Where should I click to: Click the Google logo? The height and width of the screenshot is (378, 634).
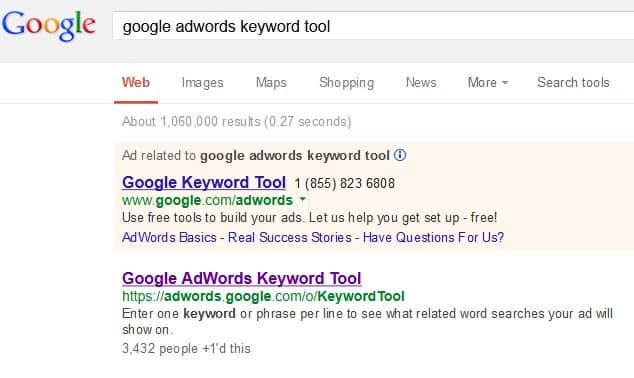49,25
